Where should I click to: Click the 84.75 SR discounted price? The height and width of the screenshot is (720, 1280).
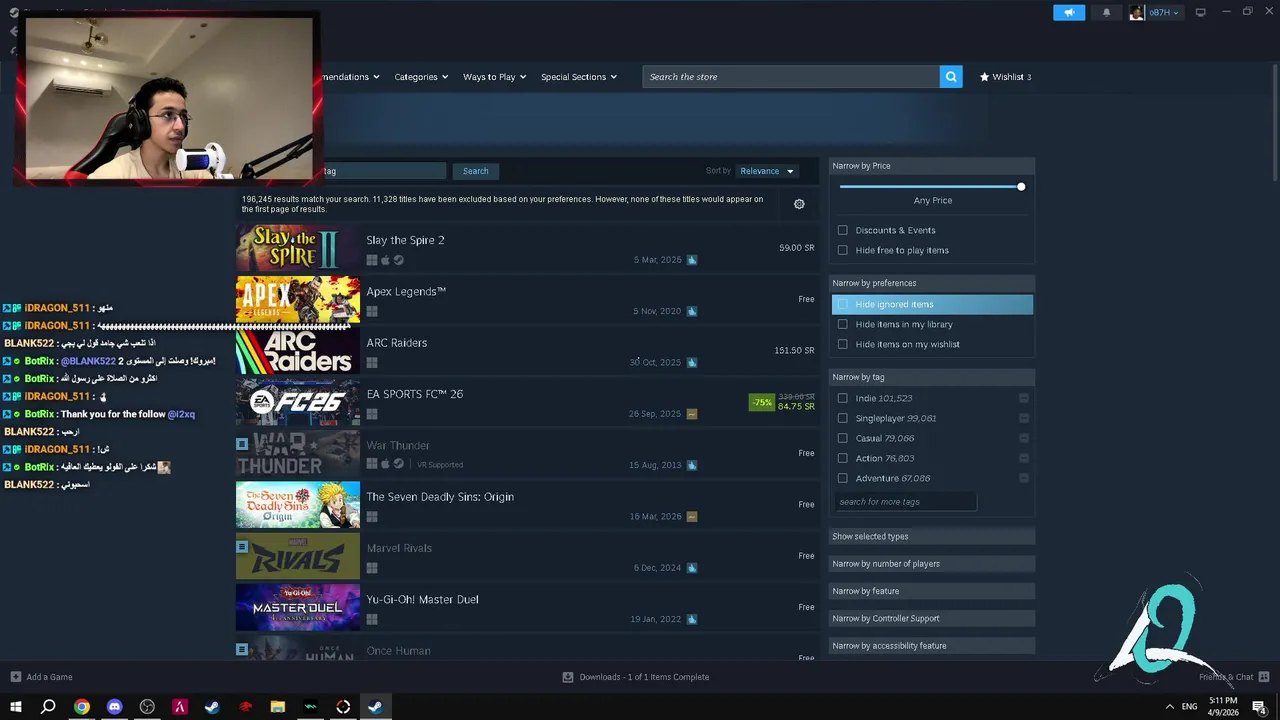(796, 407)
